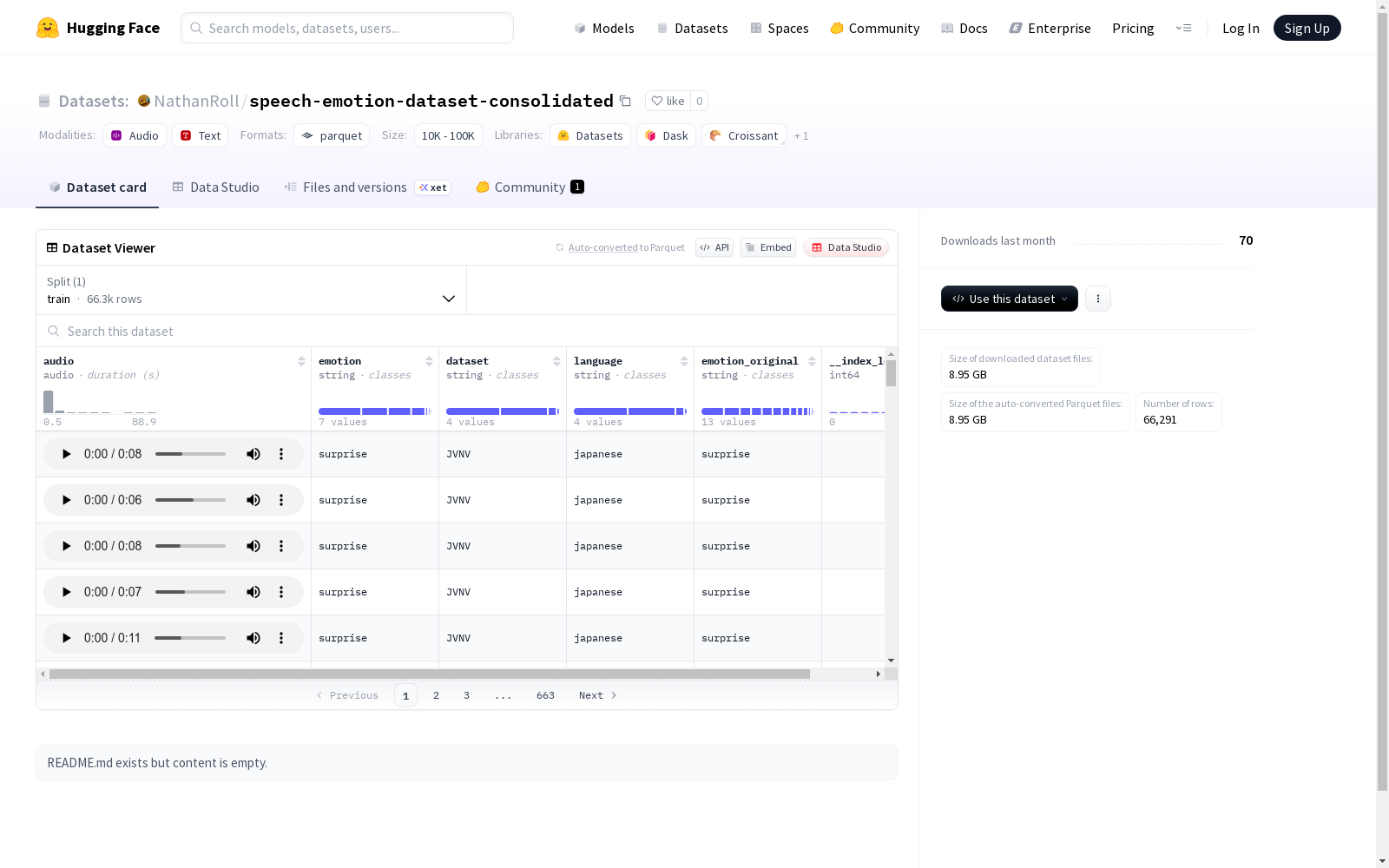Sort by the dataset column
The width and height of the screenshot is (1389, 868).
pos(556,361)
